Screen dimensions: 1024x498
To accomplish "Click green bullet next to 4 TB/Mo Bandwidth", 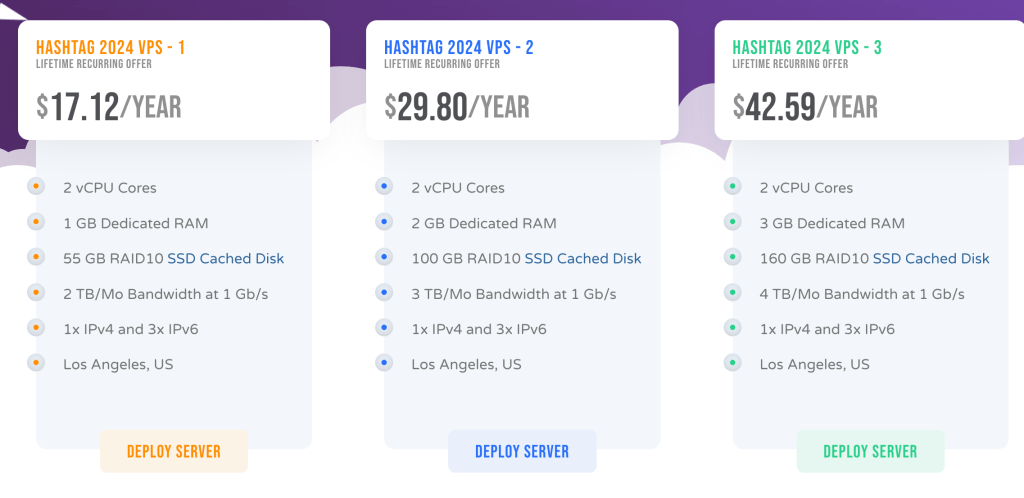I will coord(733,292).
